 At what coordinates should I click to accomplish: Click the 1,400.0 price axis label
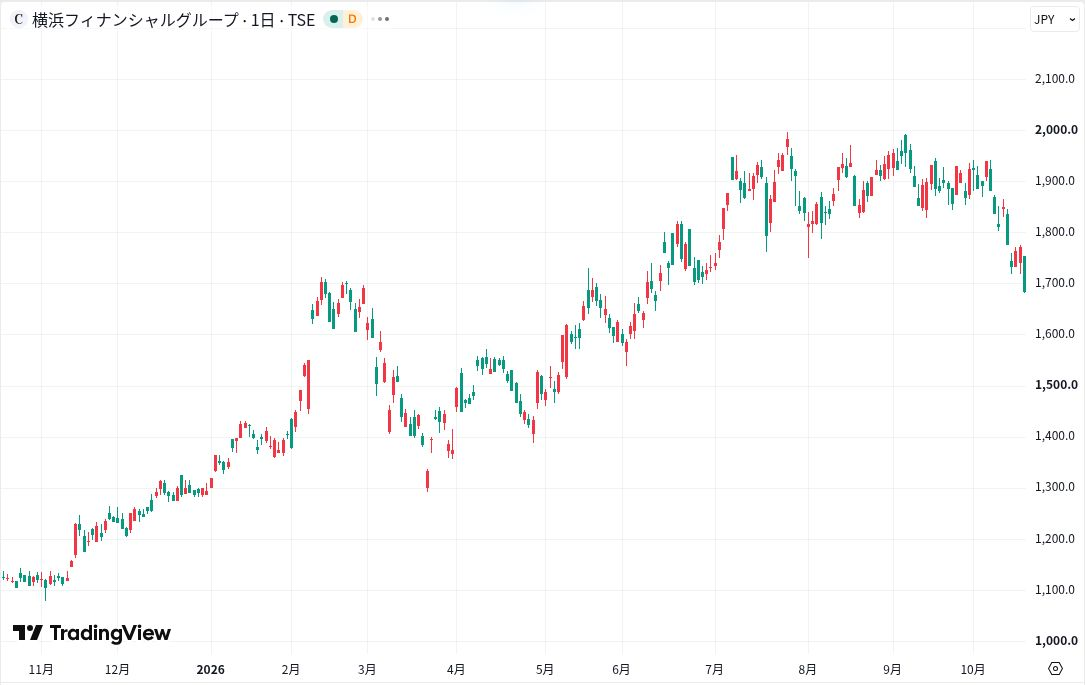click(x=1055, y=436)
